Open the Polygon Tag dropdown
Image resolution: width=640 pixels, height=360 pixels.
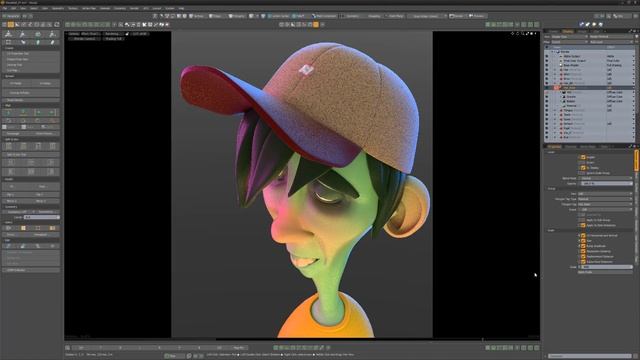click(x=605, y=204)
